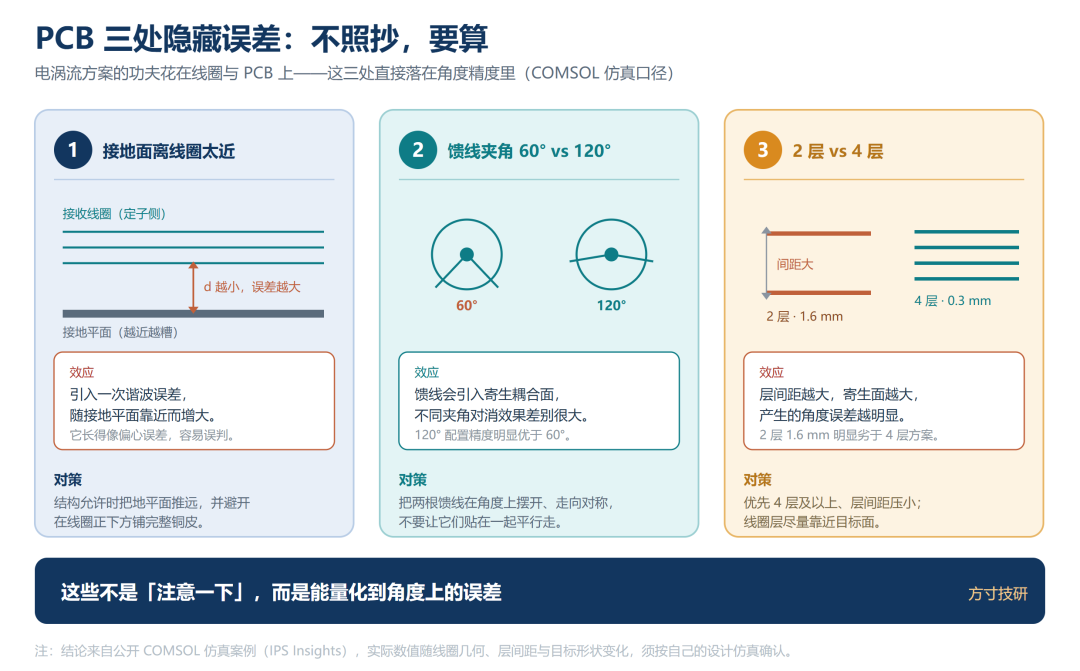The image size is (1080, 671).
Task: Select heading 馈线夹角 60° vs 120°
Action: [529, 151]
